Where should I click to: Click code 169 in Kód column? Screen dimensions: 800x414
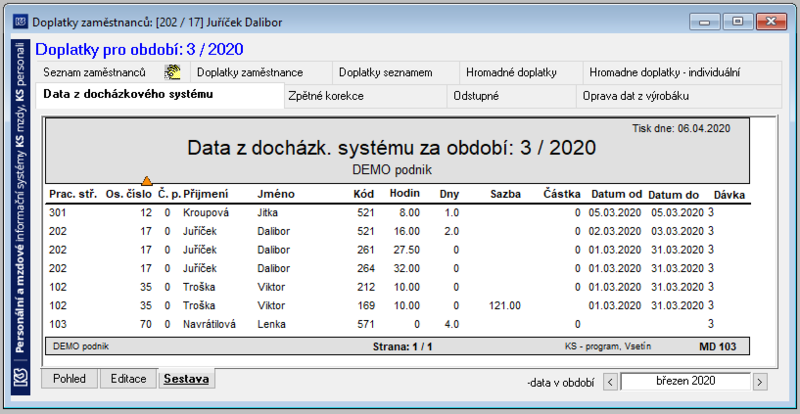click(x=366, y=306)
